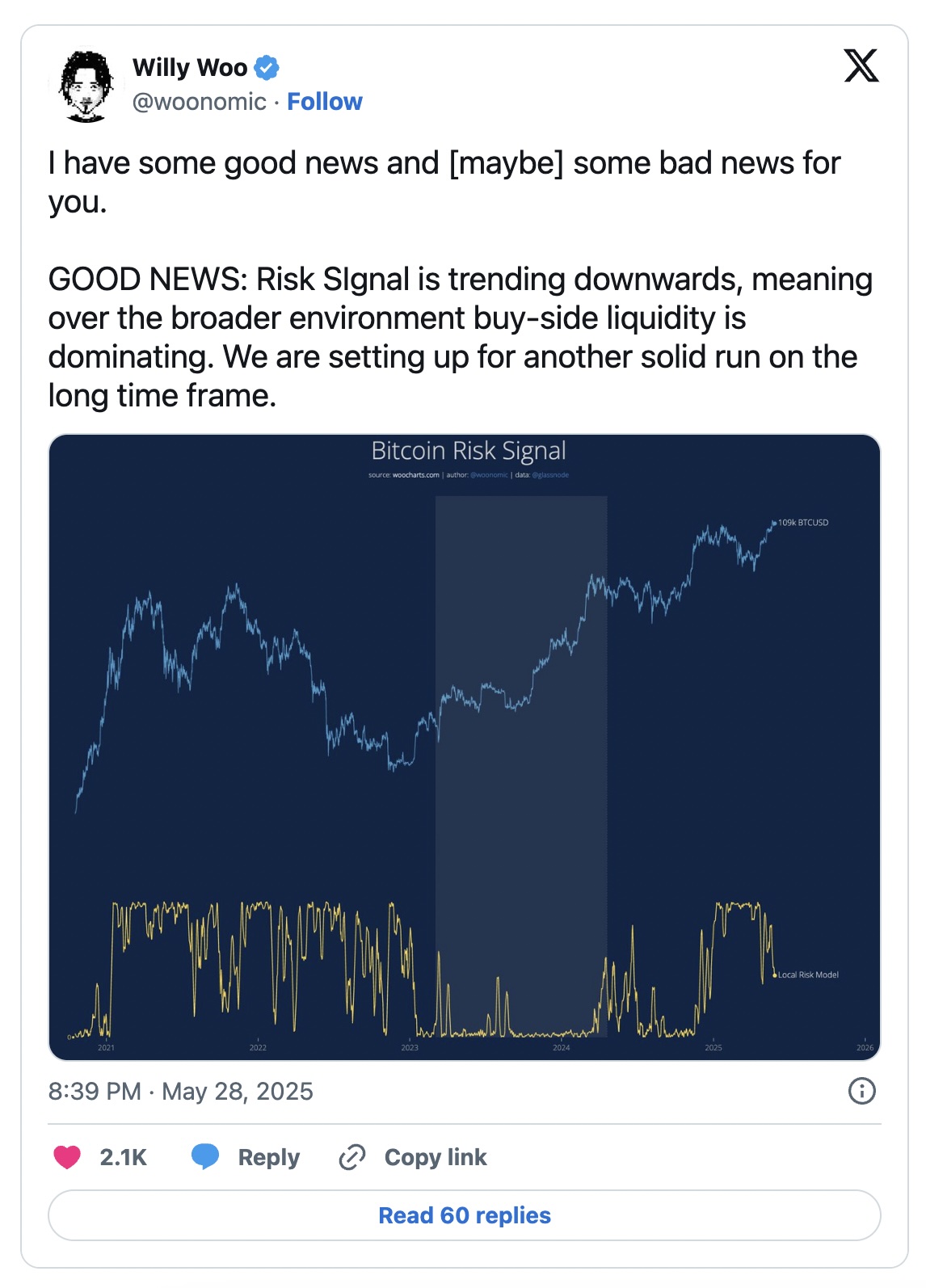The image size is (926, 1288).
Task: Open the Willy Woo display name
Action: click(x=190, y=68)
